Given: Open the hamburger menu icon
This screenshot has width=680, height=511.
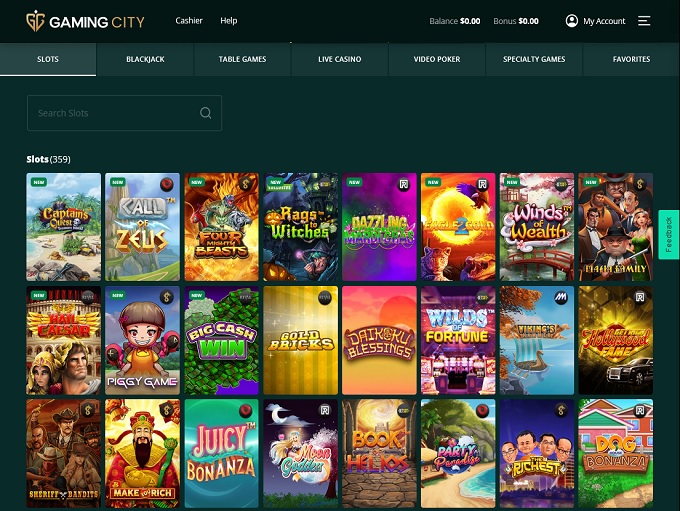Looking at the screenshot, I should pos(644,20).
